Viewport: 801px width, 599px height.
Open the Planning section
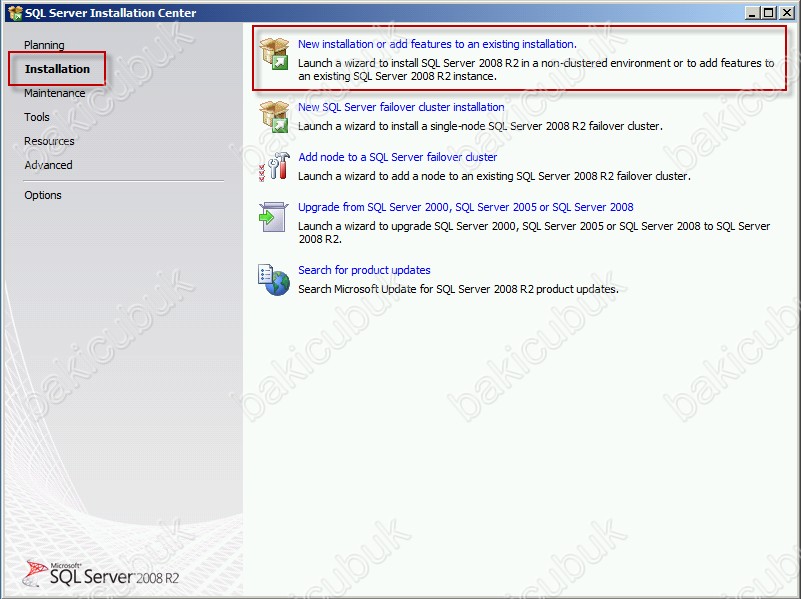(44, 45)
